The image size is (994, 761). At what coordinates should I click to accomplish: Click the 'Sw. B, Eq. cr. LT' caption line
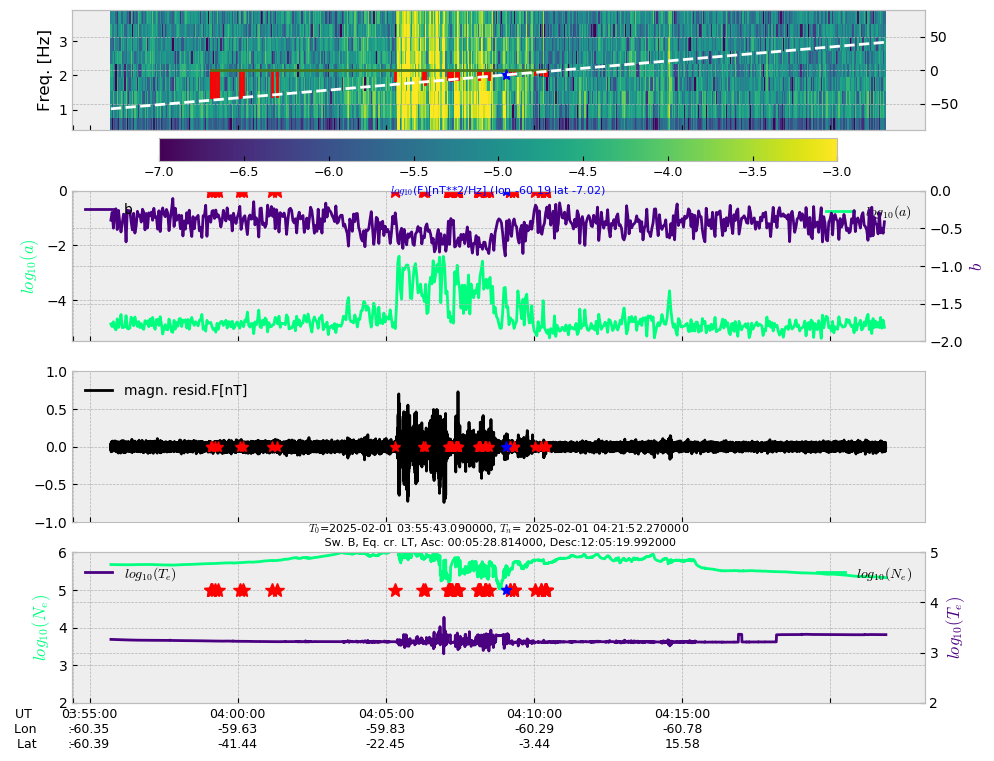point(500,542)
